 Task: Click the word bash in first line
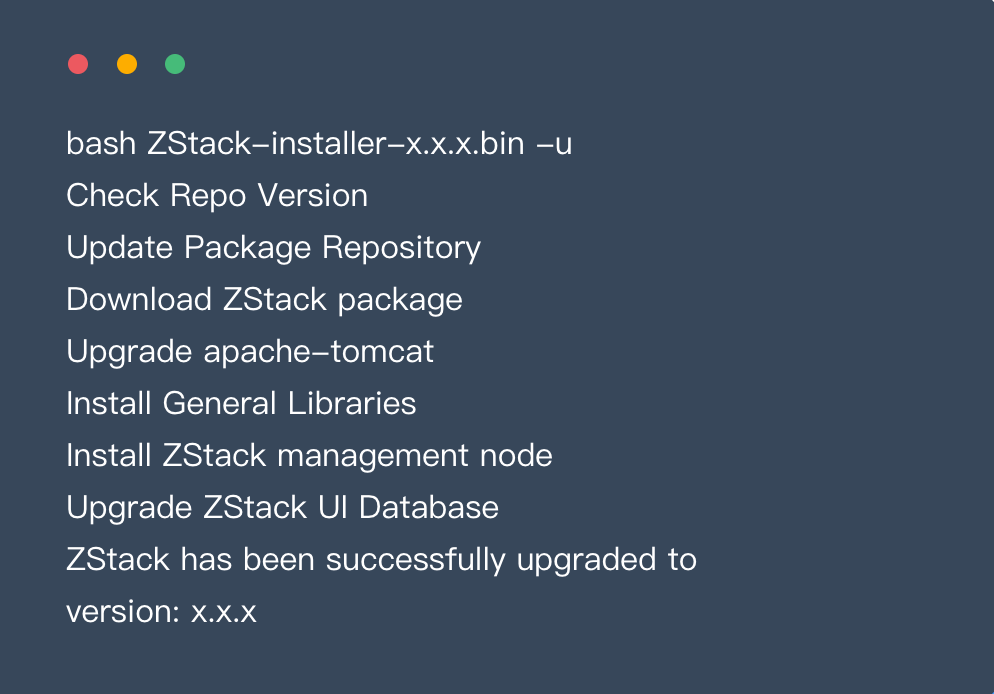[101, 144]
